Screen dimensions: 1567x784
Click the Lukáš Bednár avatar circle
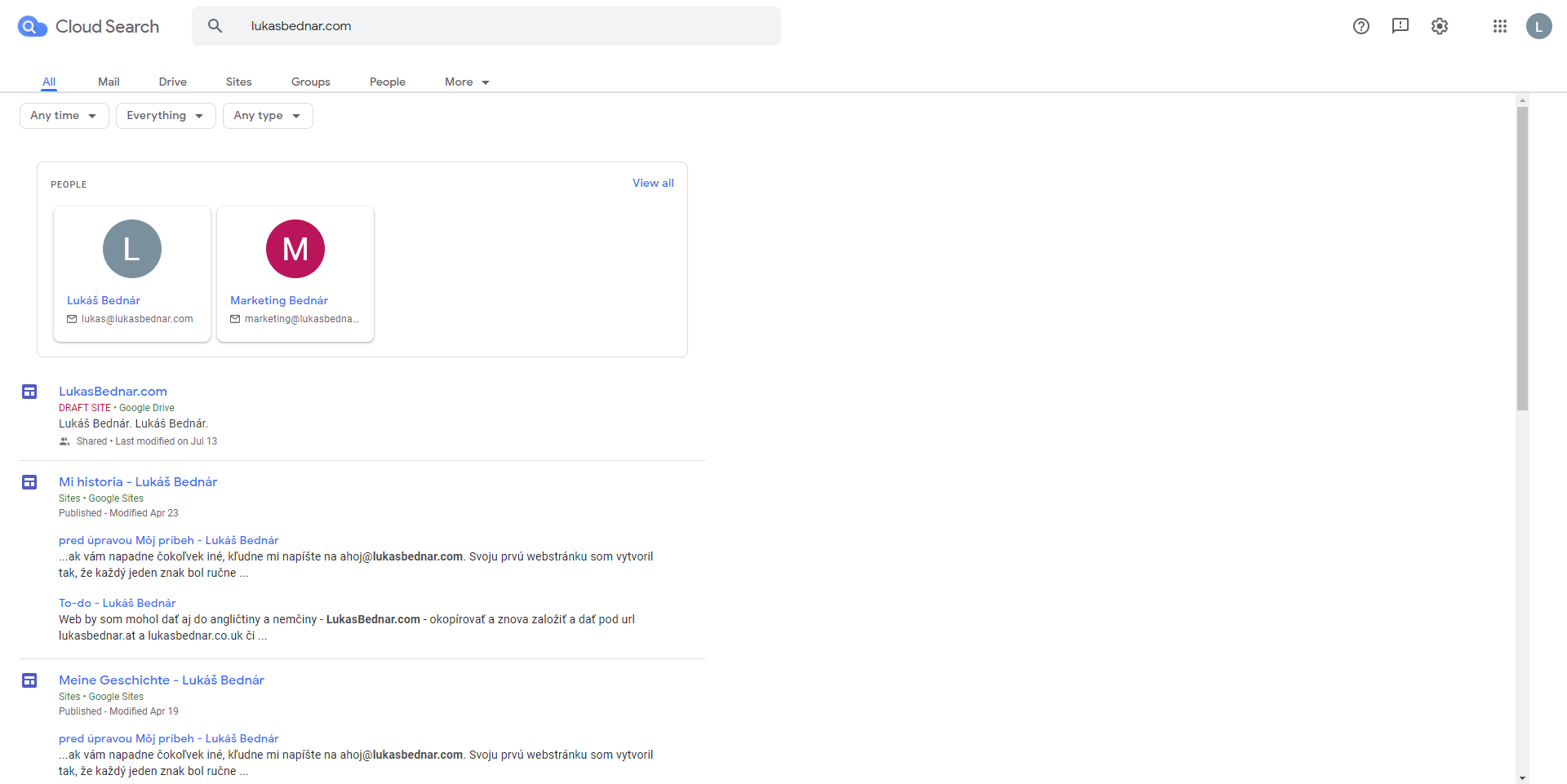pyautogui.click(x=132, y=249)
